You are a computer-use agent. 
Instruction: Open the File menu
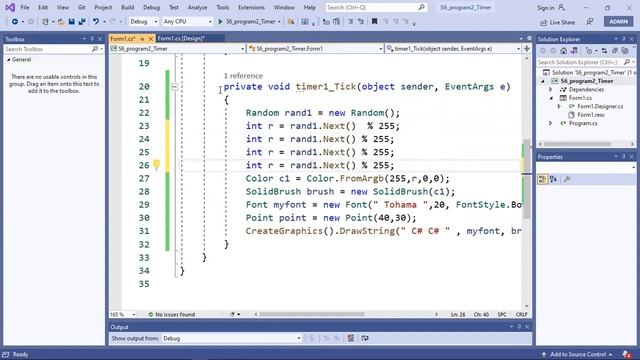click(24, 7)
